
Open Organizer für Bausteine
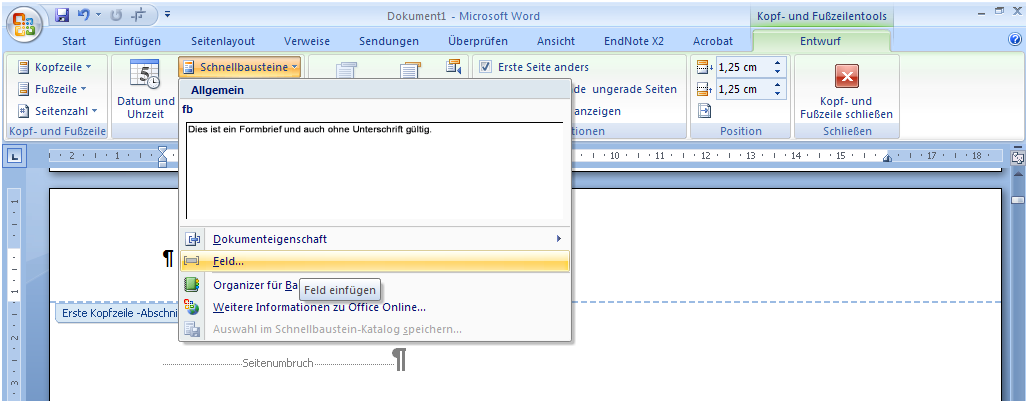pos(374,285)
